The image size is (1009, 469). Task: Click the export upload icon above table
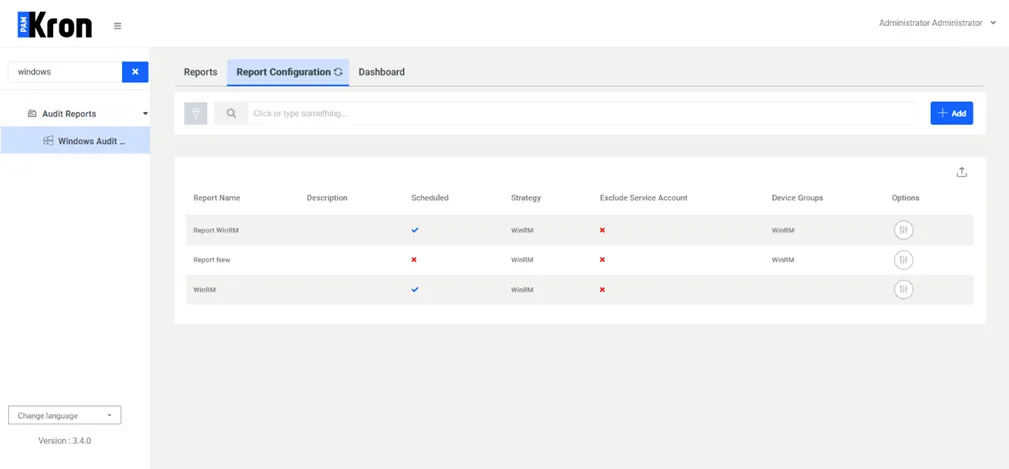[961, 172]
